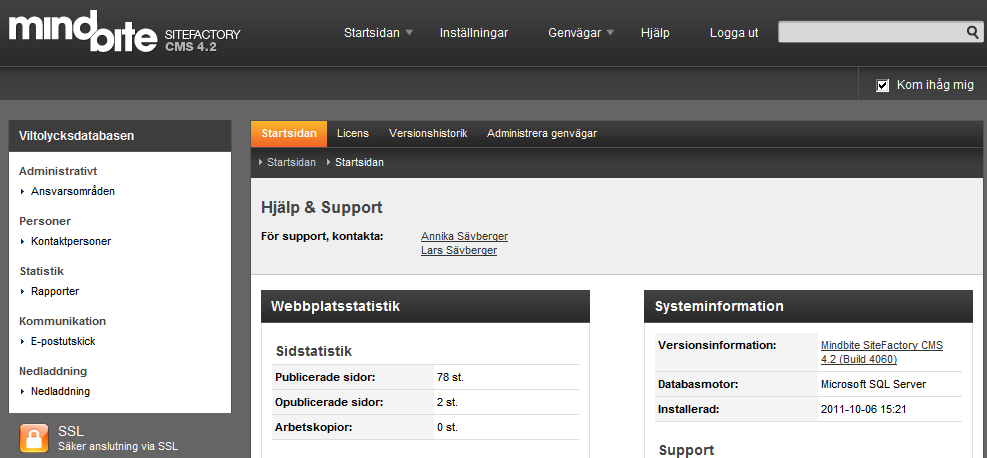This screenshot has height=458, width=987.
Task: Select the orange Startsidan tab
Action: [x=289, y=133]
